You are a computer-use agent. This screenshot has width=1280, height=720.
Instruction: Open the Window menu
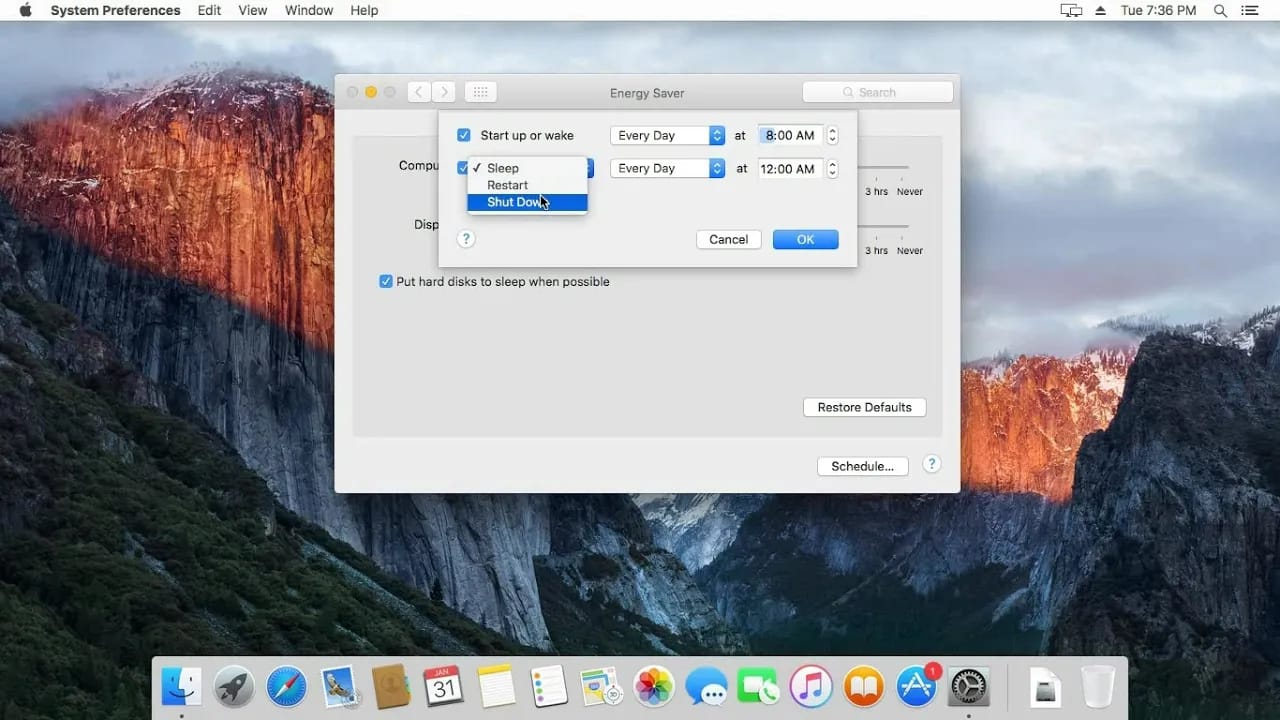click(308, 10)
